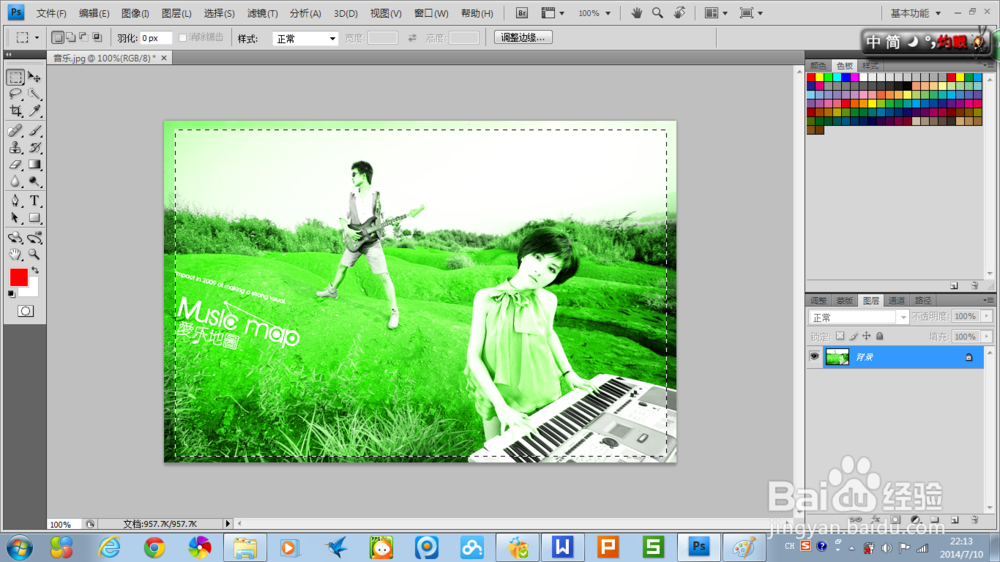This screenshot has width=1000, height=562.
Task: Toggle lock transparent pixels
Action: click(840, 336)
